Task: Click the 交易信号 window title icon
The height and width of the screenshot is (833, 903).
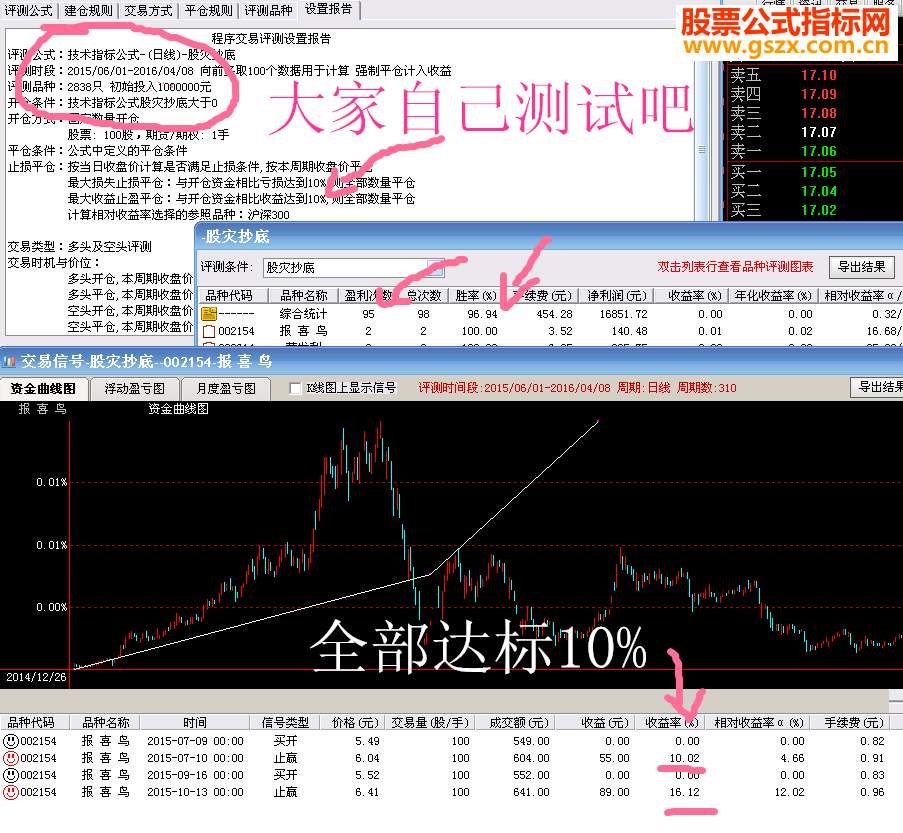Action: [9, 362]
